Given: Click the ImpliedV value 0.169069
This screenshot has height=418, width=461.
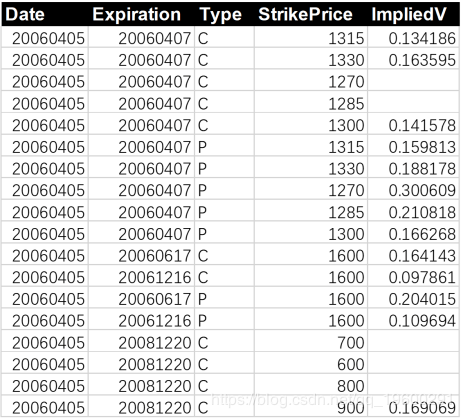Looking at the screenshot, I should [x=422, y=408].
